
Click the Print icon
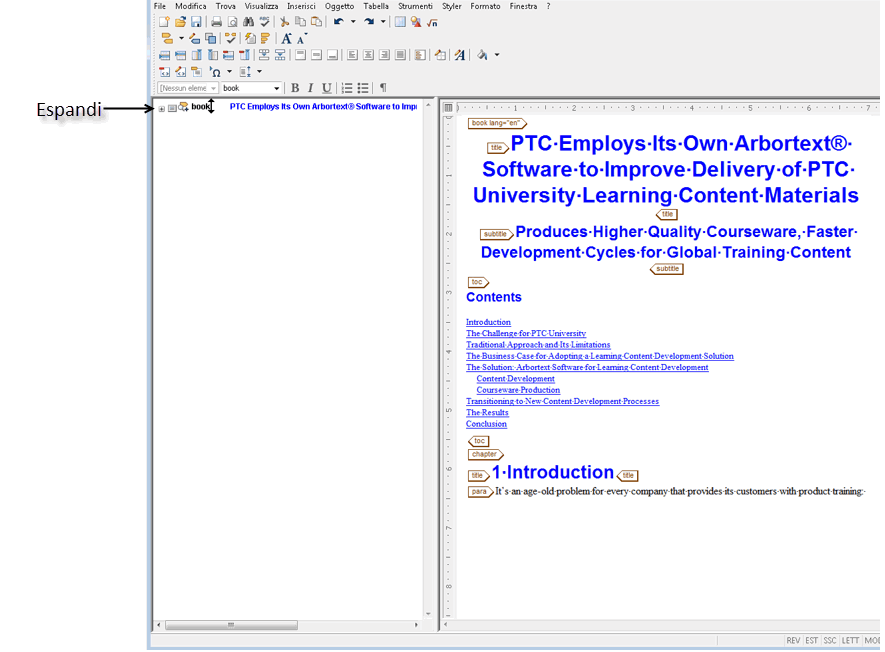pos(216,22)
